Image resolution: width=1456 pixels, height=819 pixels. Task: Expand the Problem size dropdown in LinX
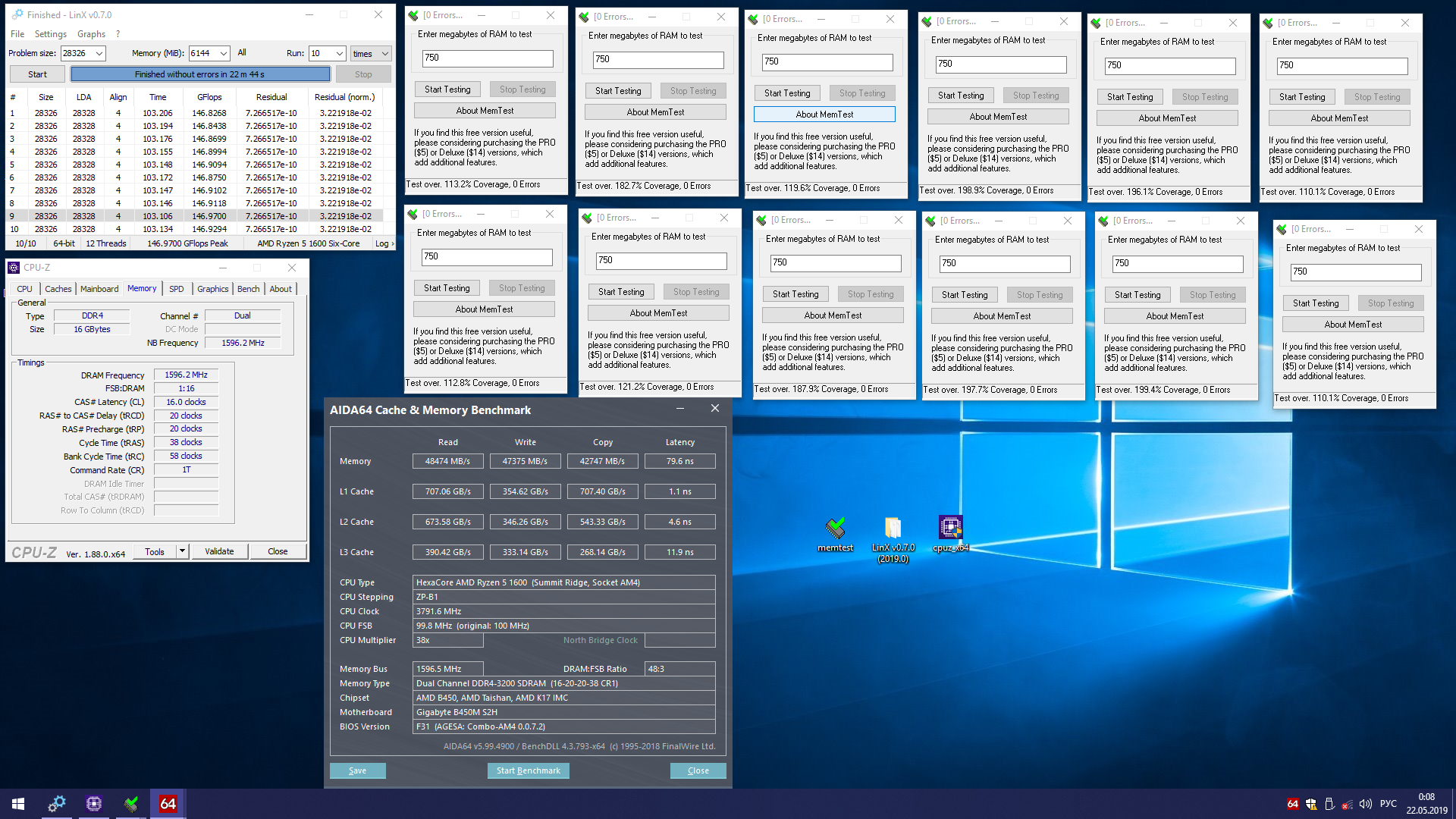tap(99, 53)
